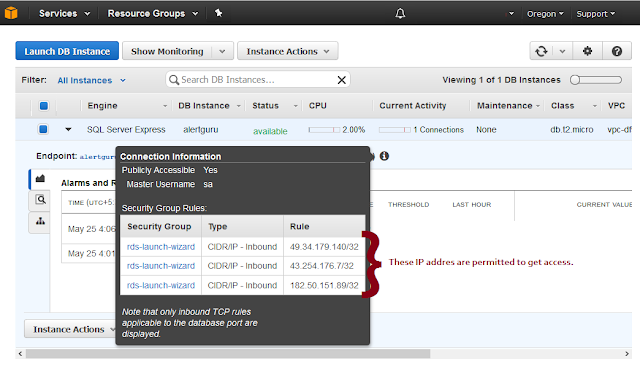This screenshot has width=640, height=370.
Task: Open the settings gear icon
Action: (587, 51)
